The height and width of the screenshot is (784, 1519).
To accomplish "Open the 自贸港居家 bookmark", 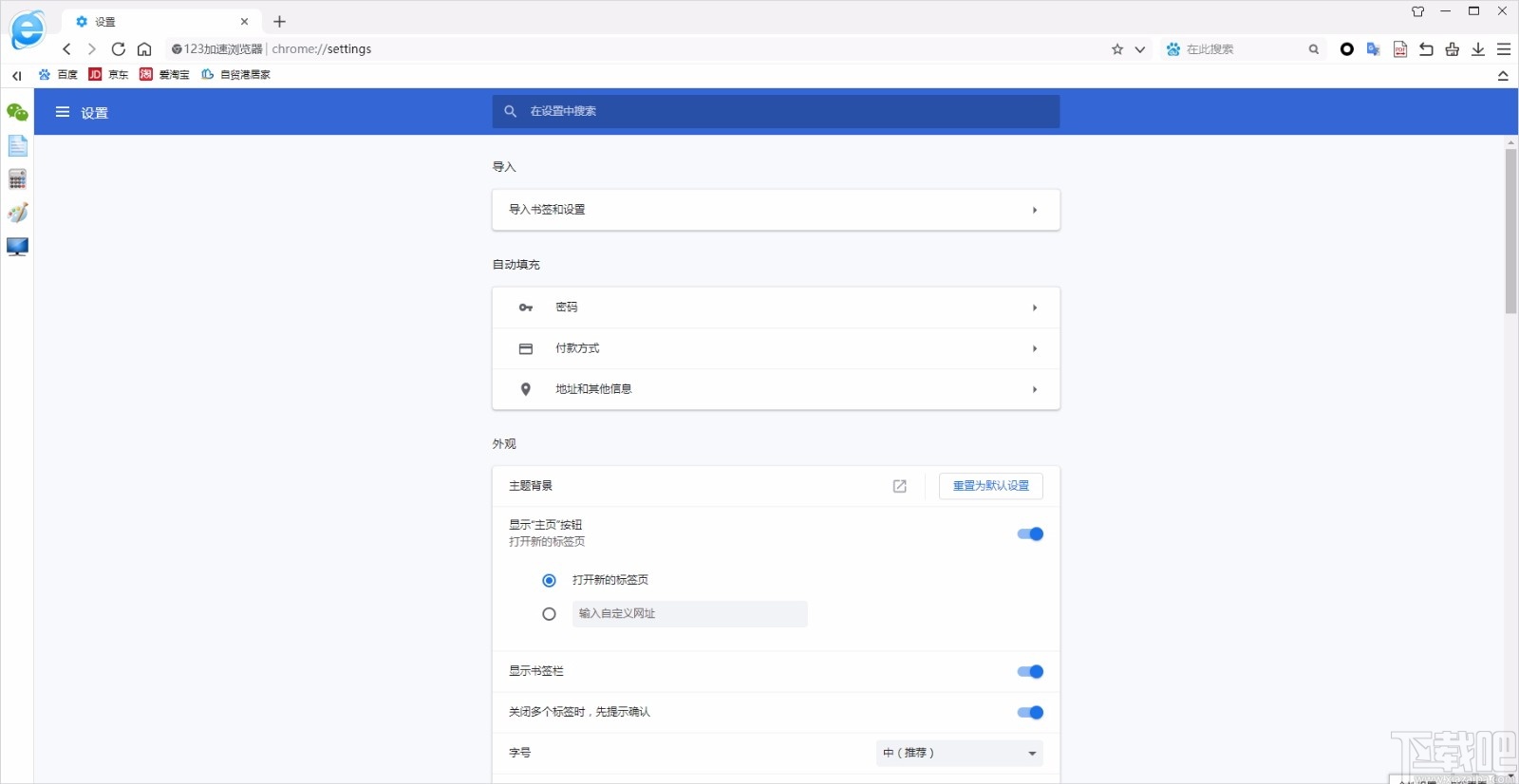I will (235, 74).
